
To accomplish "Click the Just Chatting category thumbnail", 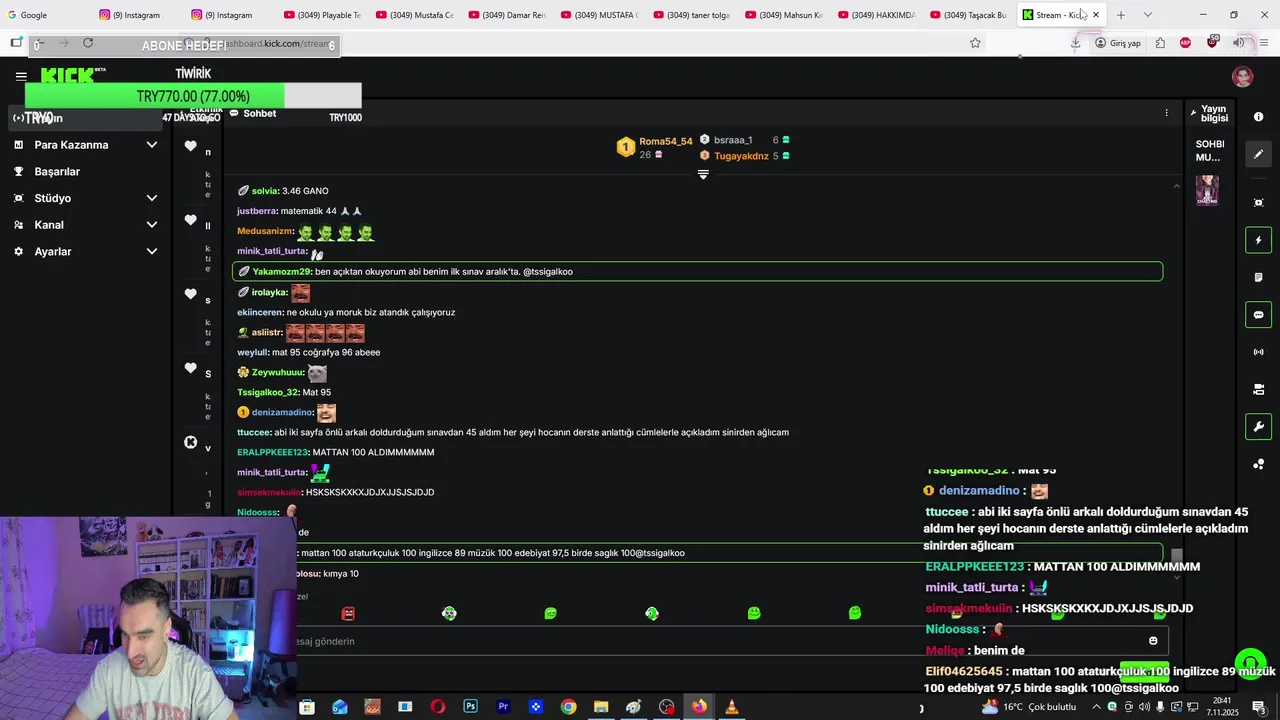I will [1207, 190].
